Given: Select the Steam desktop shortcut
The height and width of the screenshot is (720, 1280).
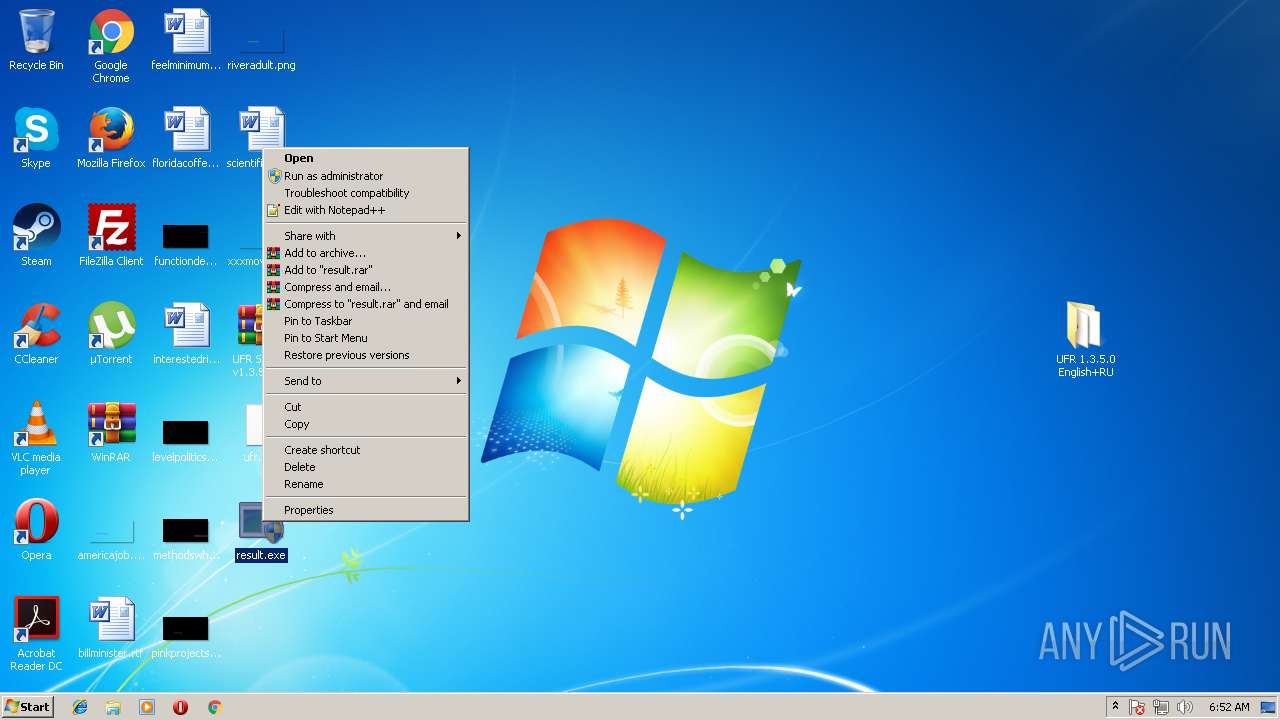Looking at the screenshot, I should coord(36,236).
